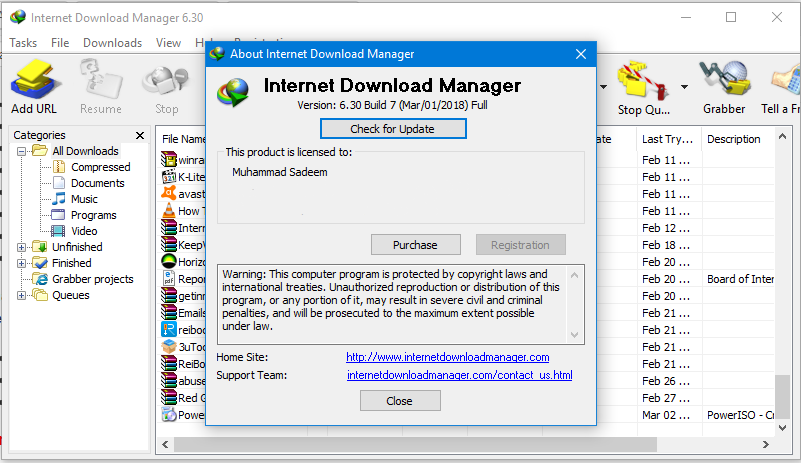Select the winrar file archive icon

tap(169, 160)
